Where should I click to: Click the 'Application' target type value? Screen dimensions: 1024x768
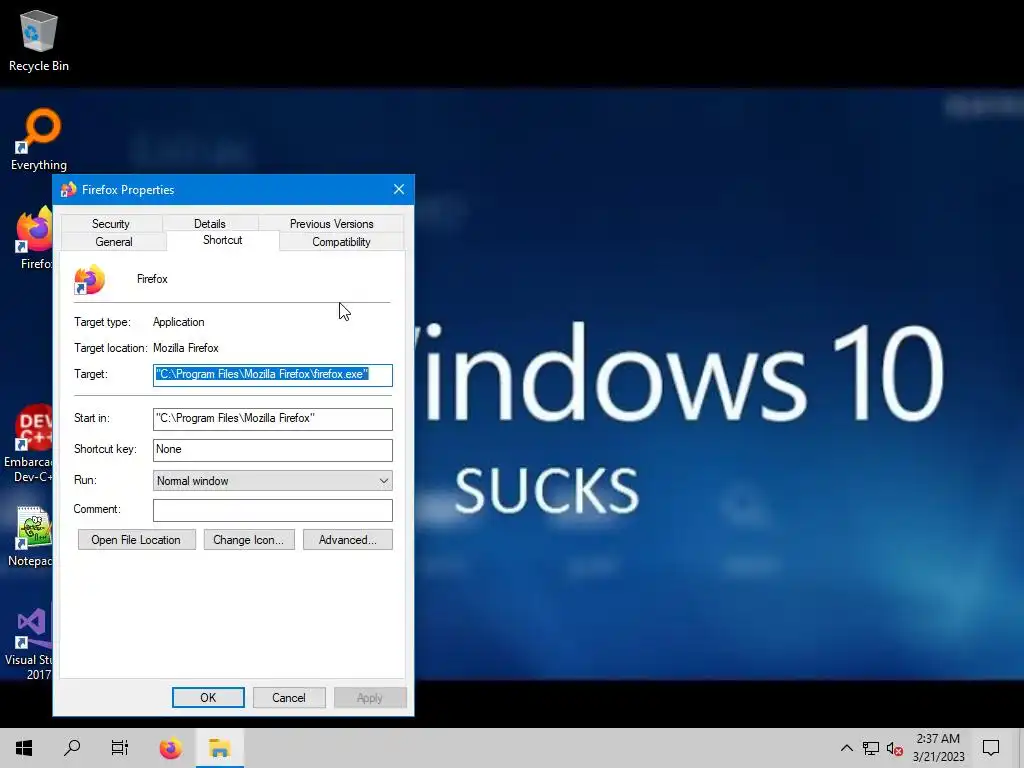(x=178, y=322)
